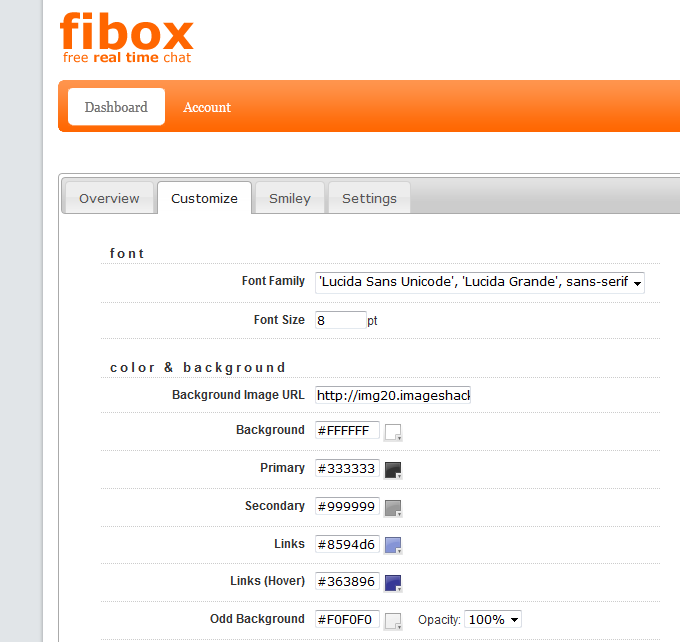Open the Dashboard tab
680x642 pixels.
pos(116,107)
